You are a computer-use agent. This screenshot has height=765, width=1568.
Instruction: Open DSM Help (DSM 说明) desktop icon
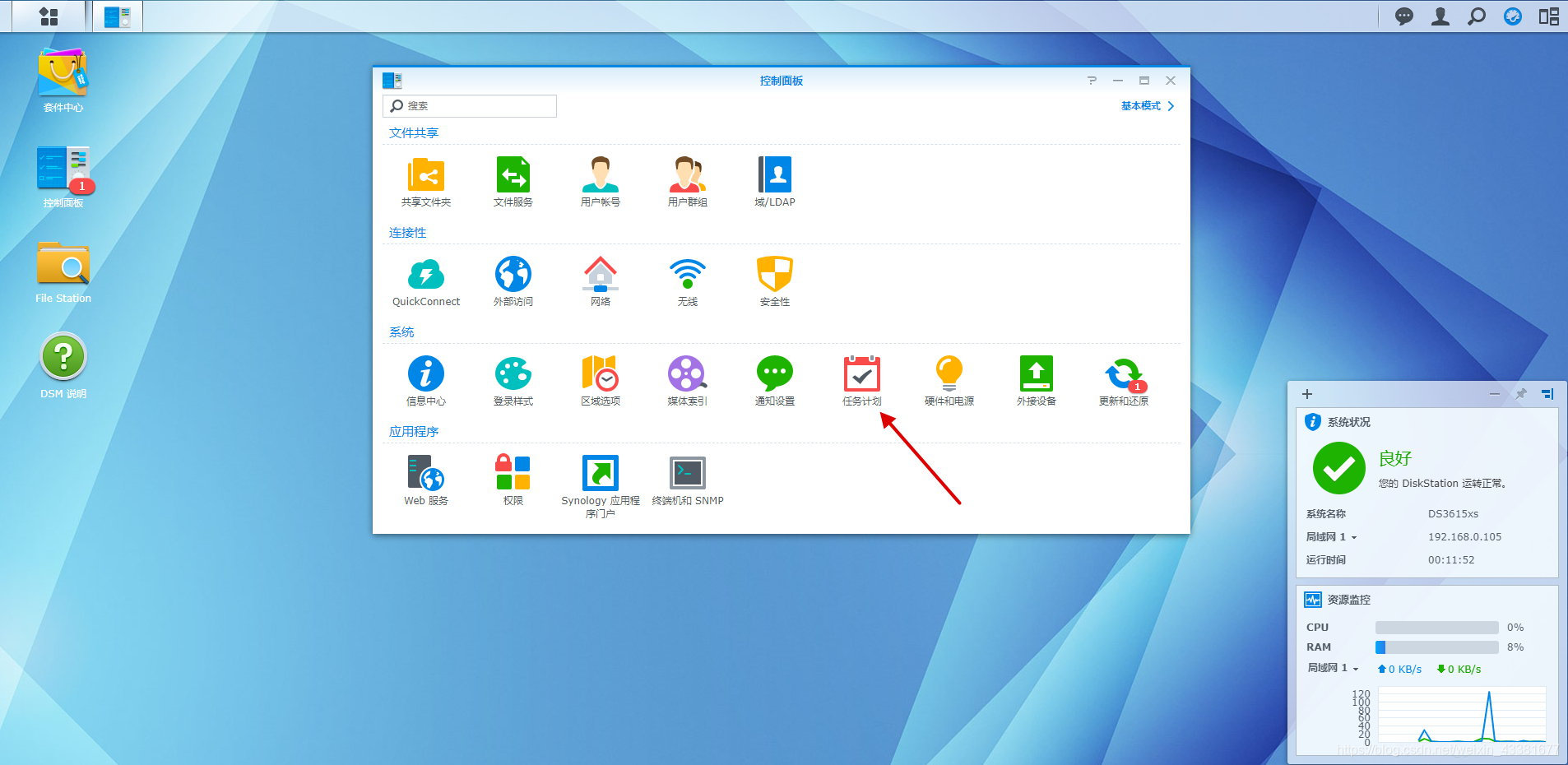click(x=63, y=358)
